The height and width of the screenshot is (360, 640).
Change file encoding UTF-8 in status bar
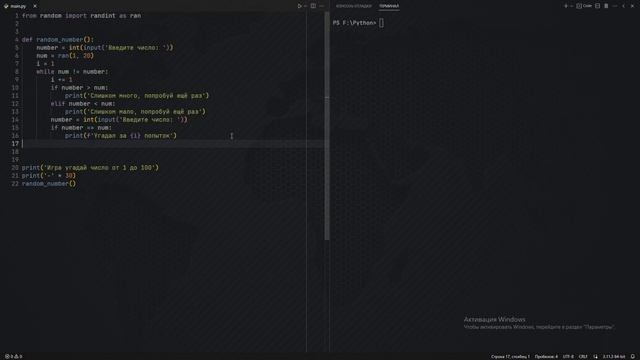[x=568, y=356]
